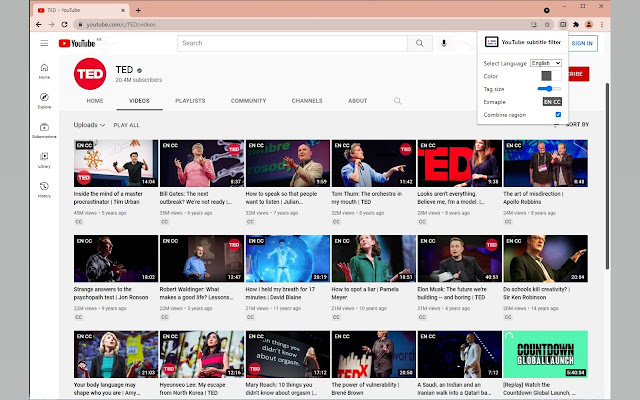Open Subscriptions in the sidebar
This screenshot has width=640, height=400.
click(44, 130)
